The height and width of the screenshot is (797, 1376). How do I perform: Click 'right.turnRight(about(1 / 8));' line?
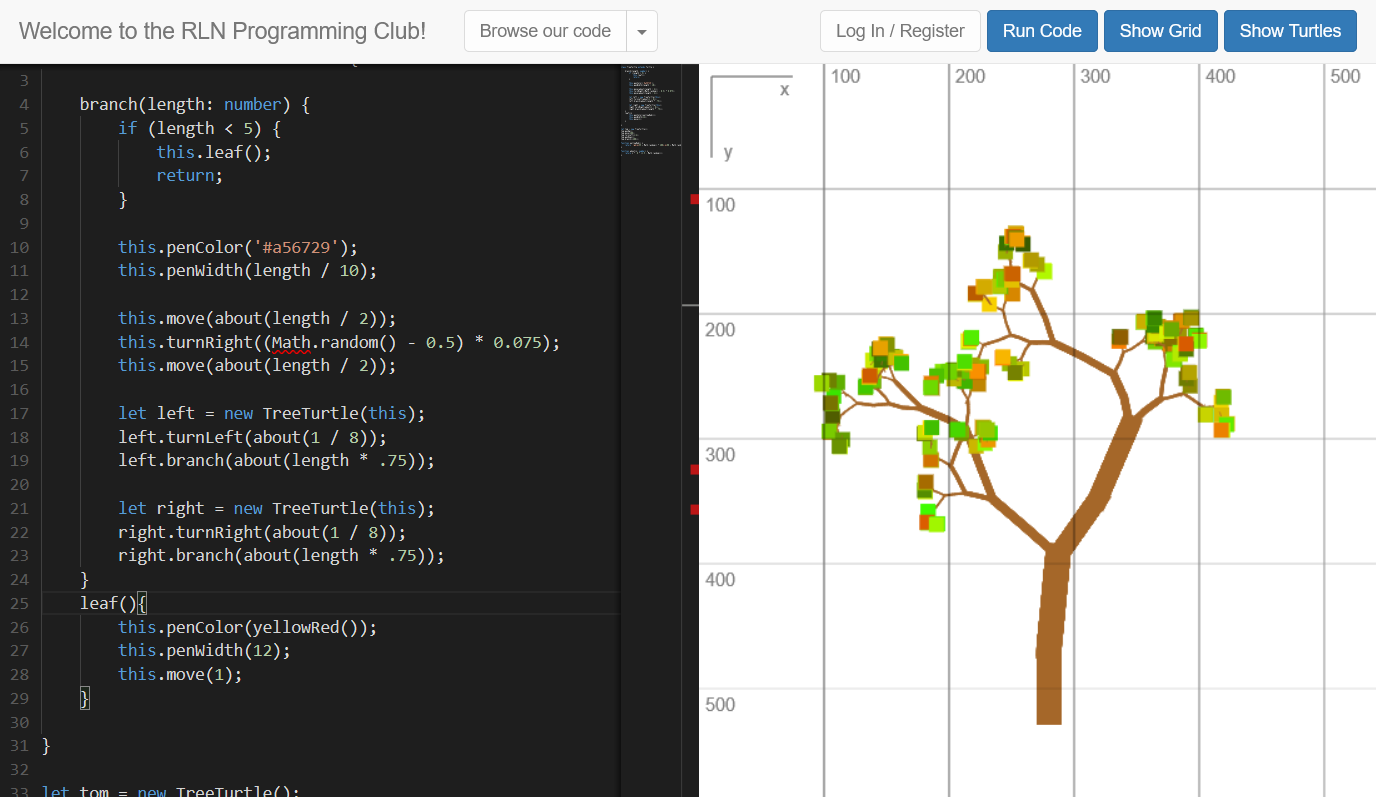click(x=262, y=532)
